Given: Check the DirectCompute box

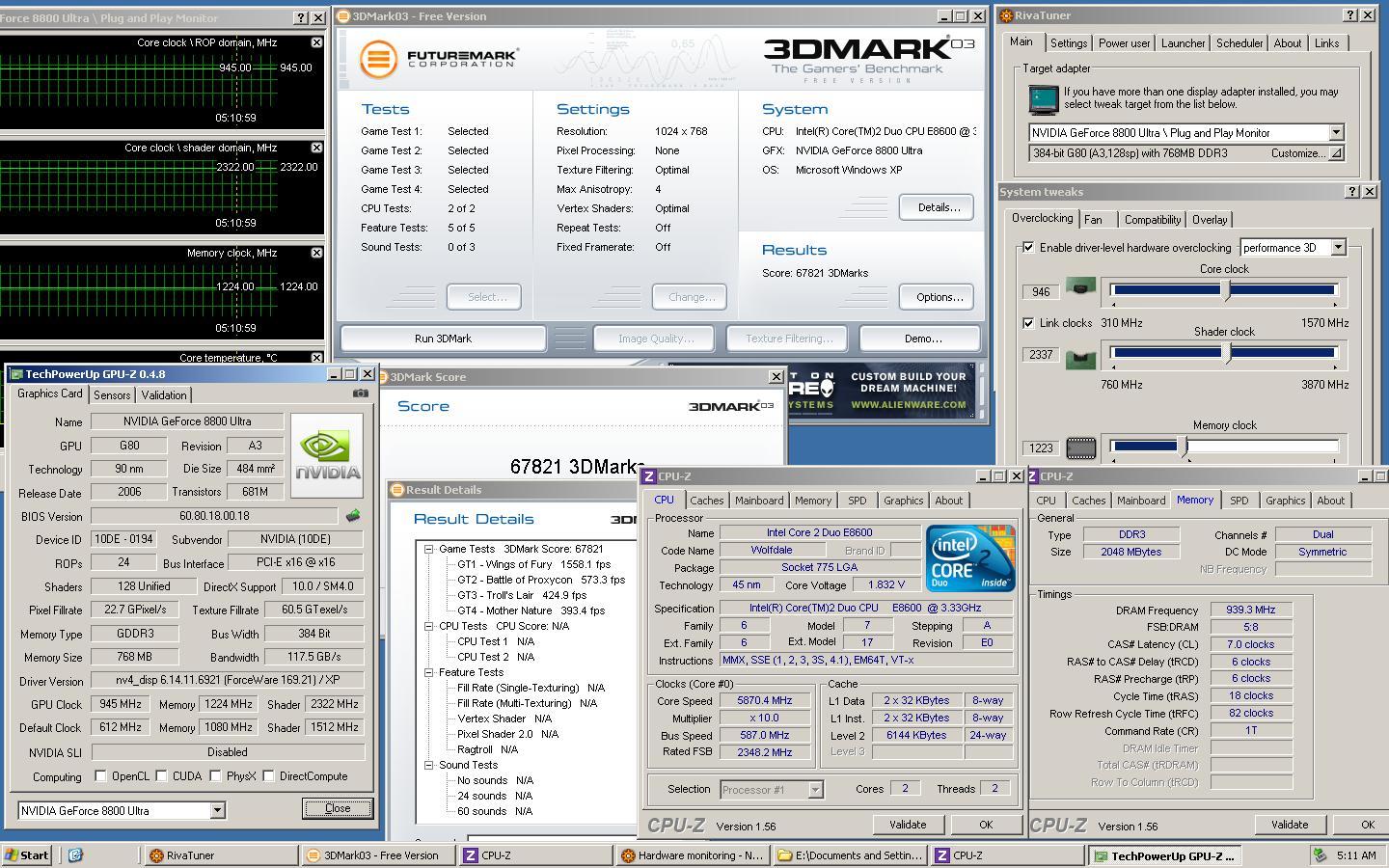Looking at the screenshot, I should click(x=268, y=775).
